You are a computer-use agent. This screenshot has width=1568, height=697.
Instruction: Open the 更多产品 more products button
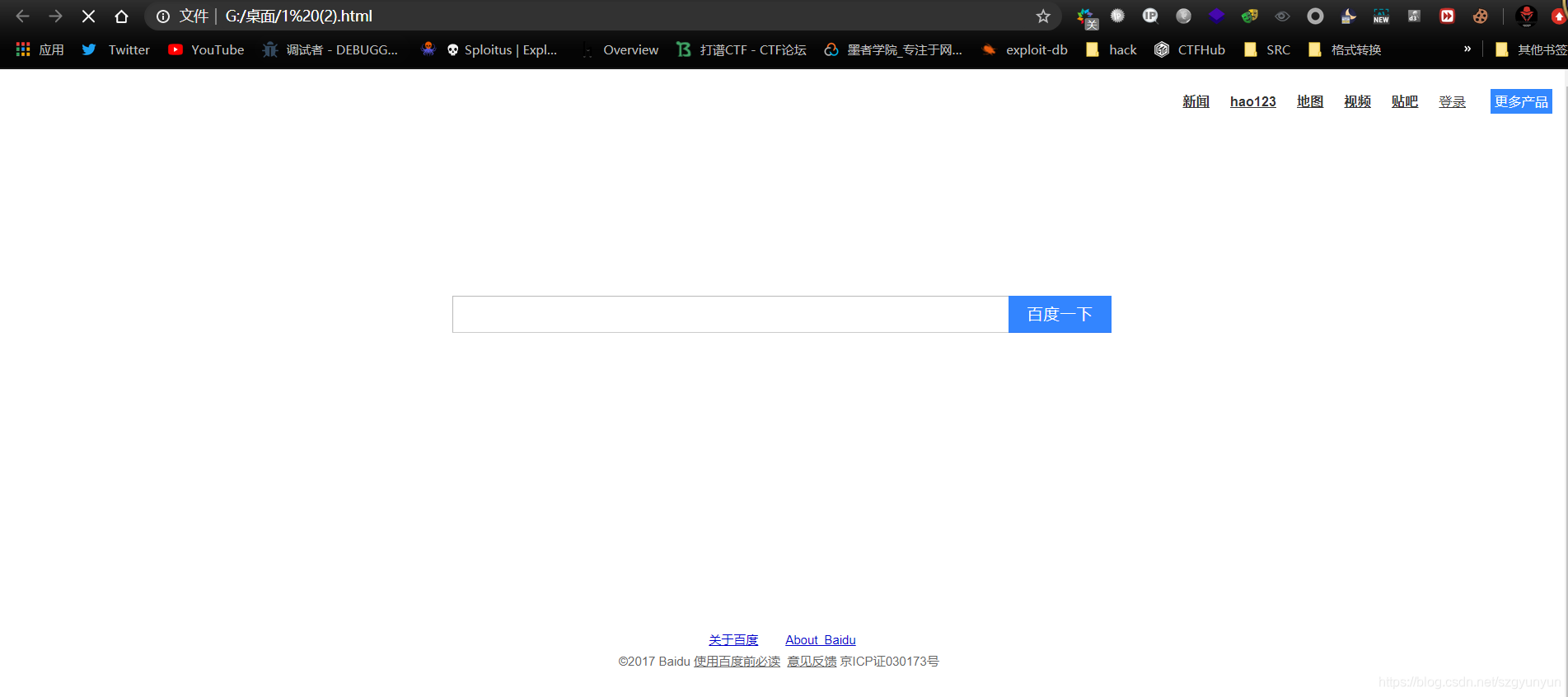(x=1521, y=101)
